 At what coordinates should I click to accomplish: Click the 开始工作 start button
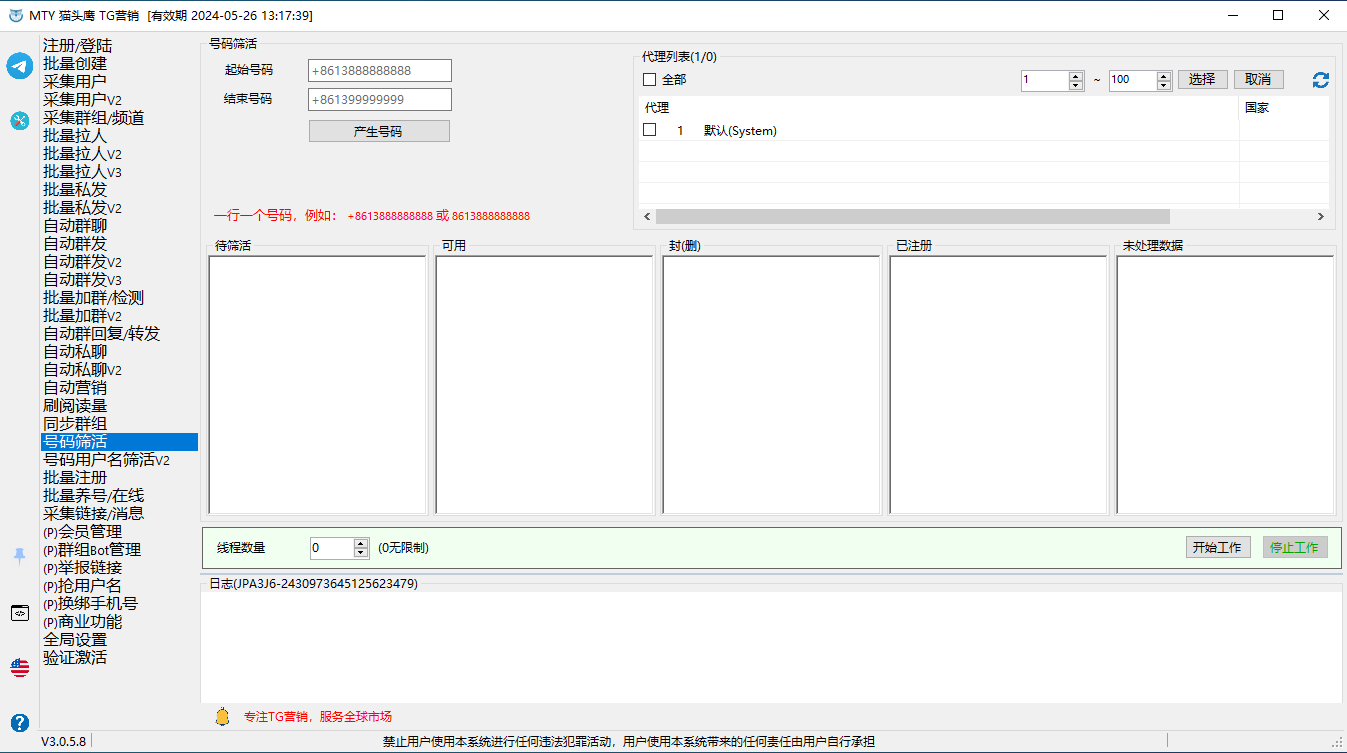[1216, 547]
